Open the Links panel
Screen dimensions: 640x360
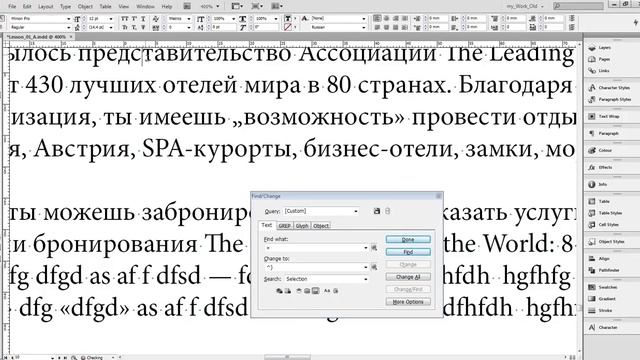(x=599, y=71)
